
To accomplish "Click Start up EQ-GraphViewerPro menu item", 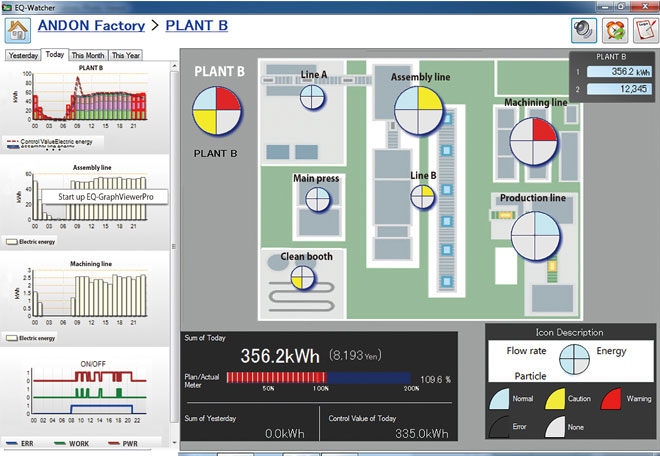I will (x=105, y=197).
